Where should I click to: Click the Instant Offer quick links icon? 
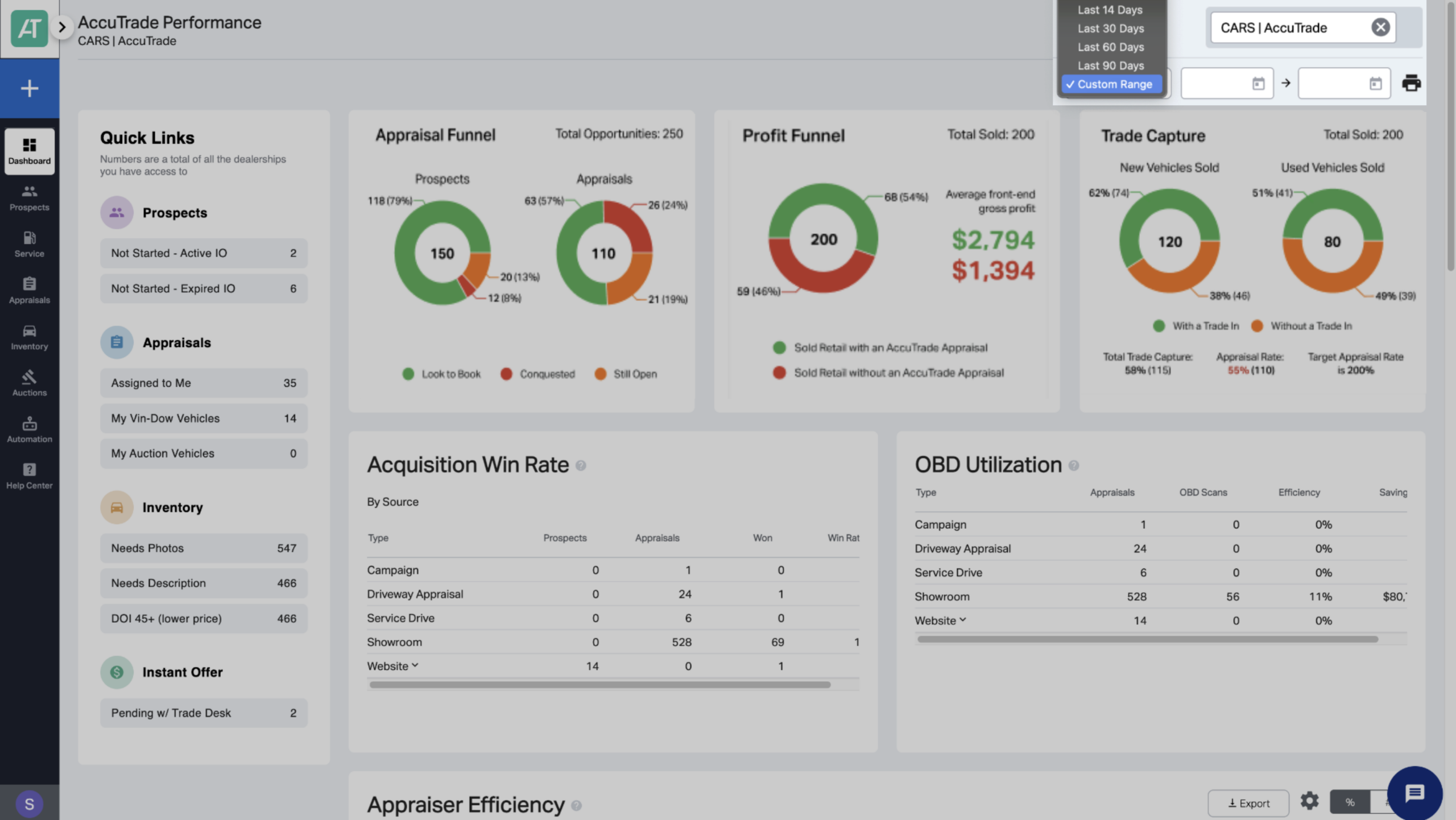tap(117, 672)
